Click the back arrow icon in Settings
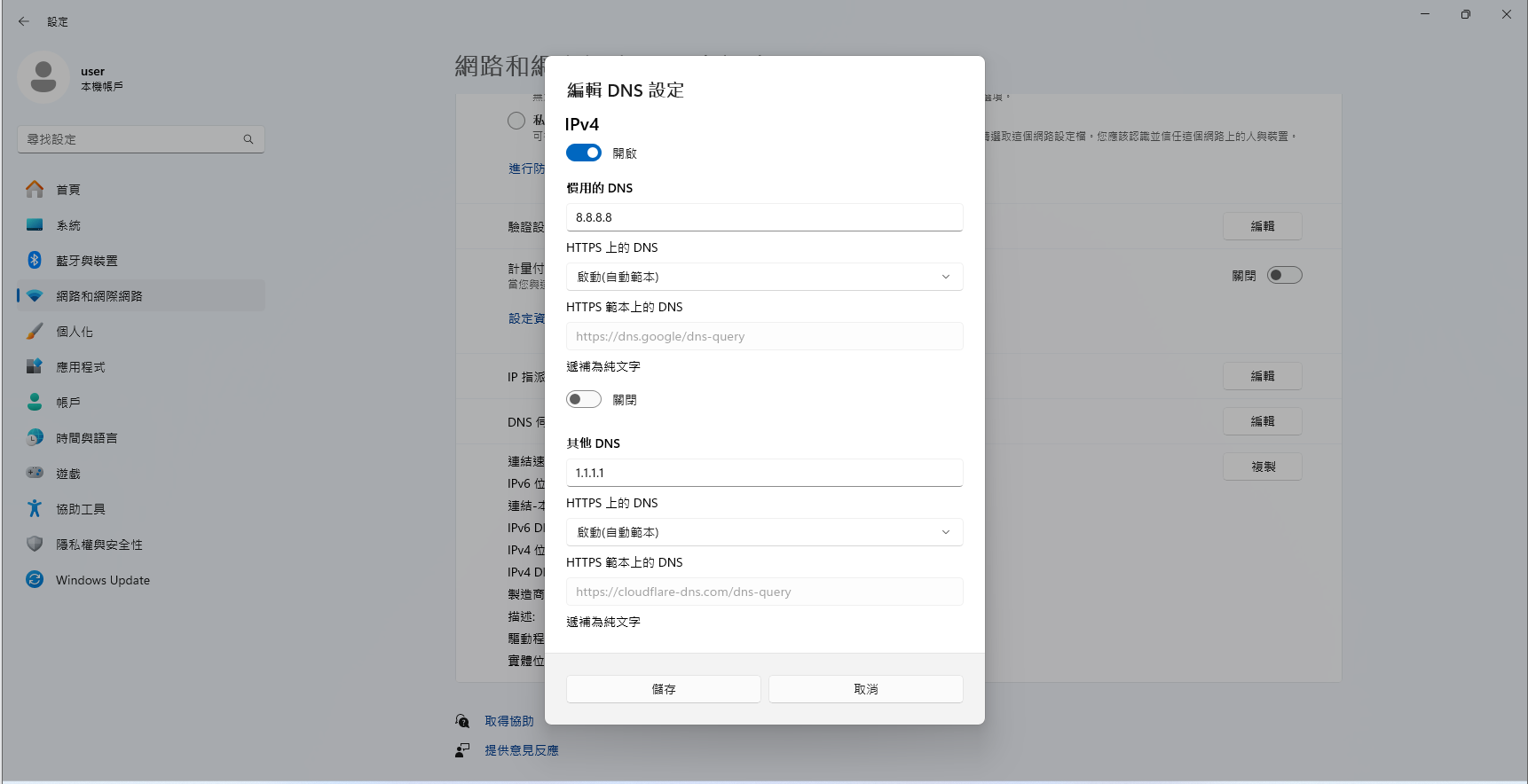Image resolution: width=1528 pixels, height=784 pixels. tap(24, 21)
